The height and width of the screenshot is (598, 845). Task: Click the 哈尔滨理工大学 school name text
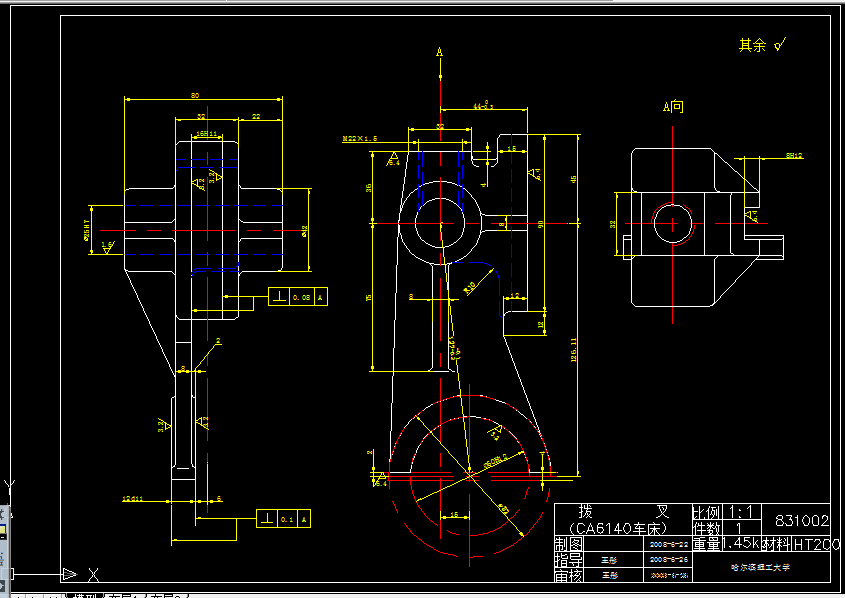pos(760,567)
